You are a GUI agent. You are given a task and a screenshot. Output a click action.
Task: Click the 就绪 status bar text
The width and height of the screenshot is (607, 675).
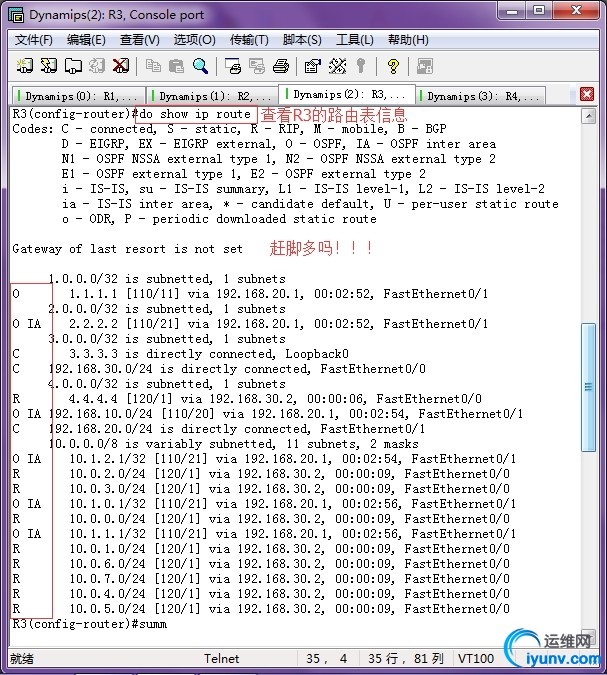point(22,659)
